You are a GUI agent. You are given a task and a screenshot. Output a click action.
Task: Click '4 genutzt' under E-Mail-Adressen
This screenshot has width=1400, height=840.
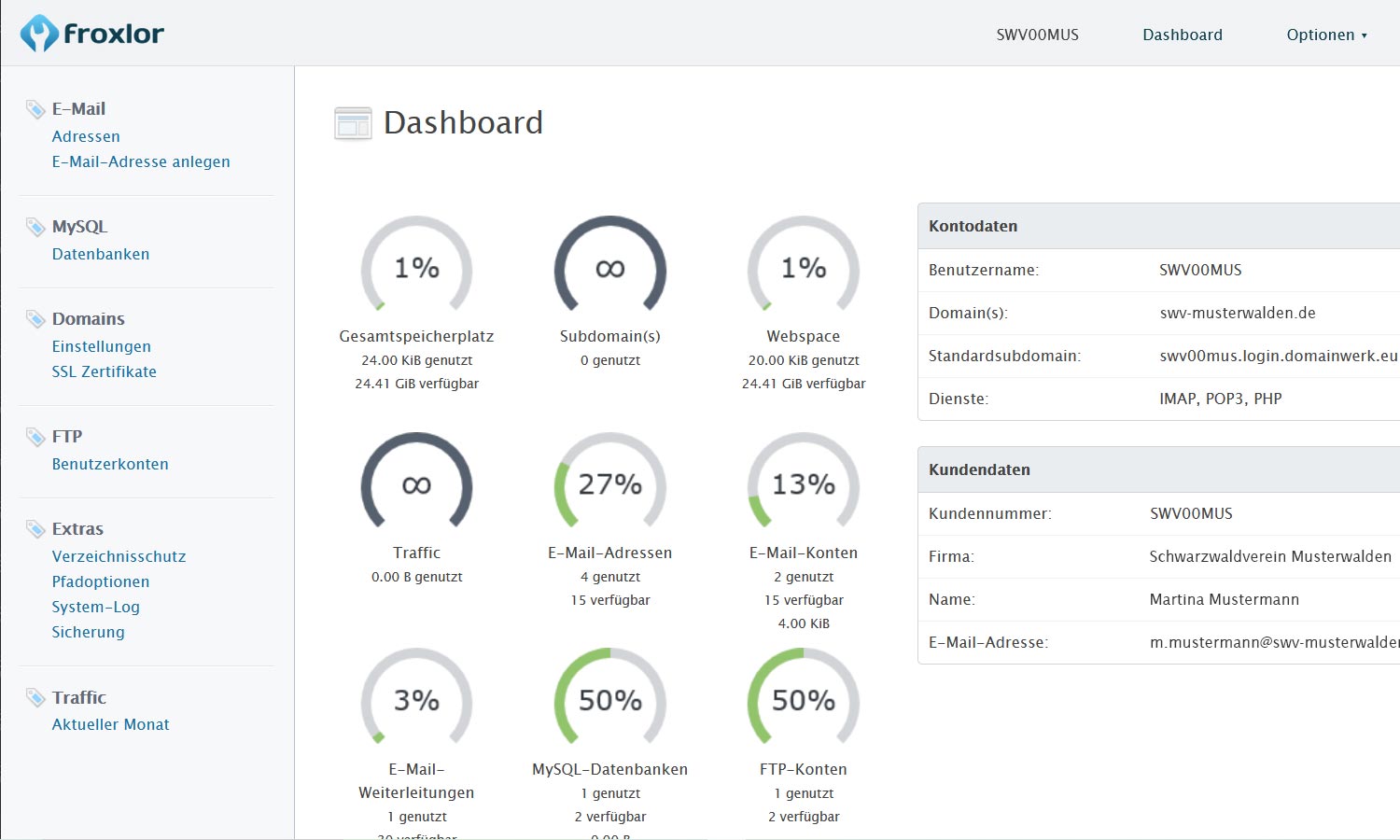coord(610,577)
